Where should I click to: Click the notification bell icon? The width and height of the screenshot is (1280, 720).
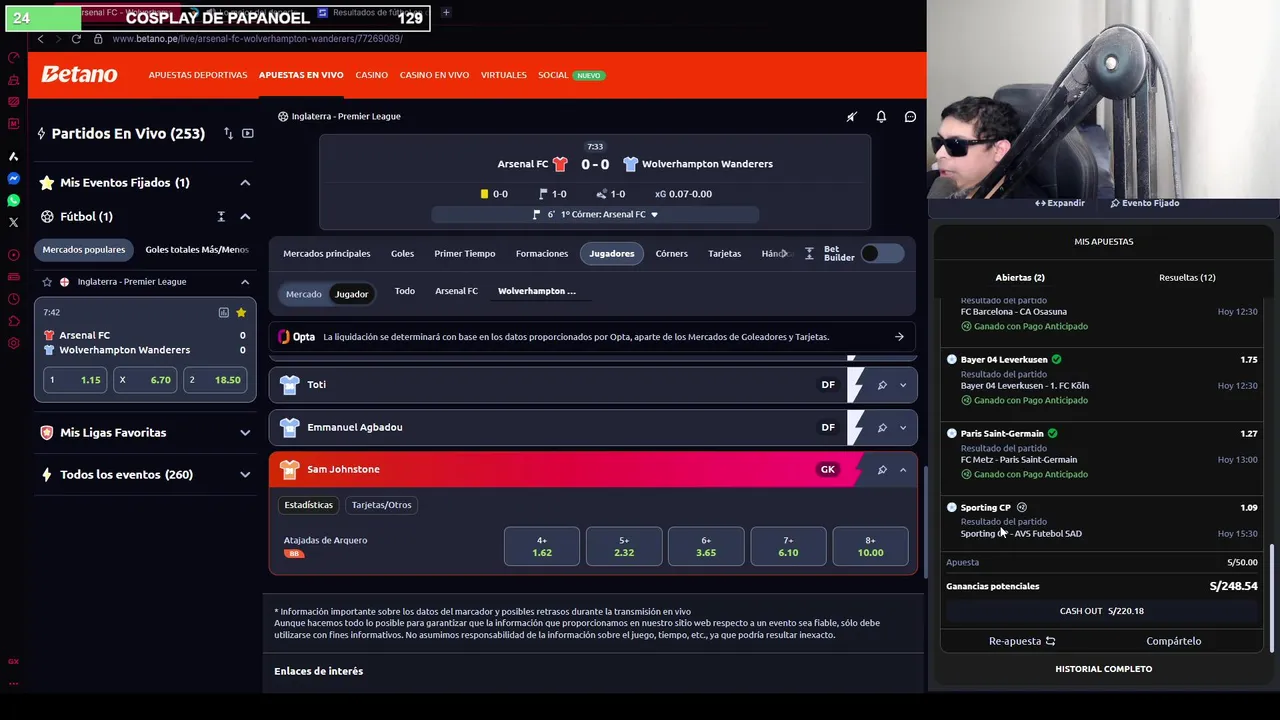click(x=881, y=117)
